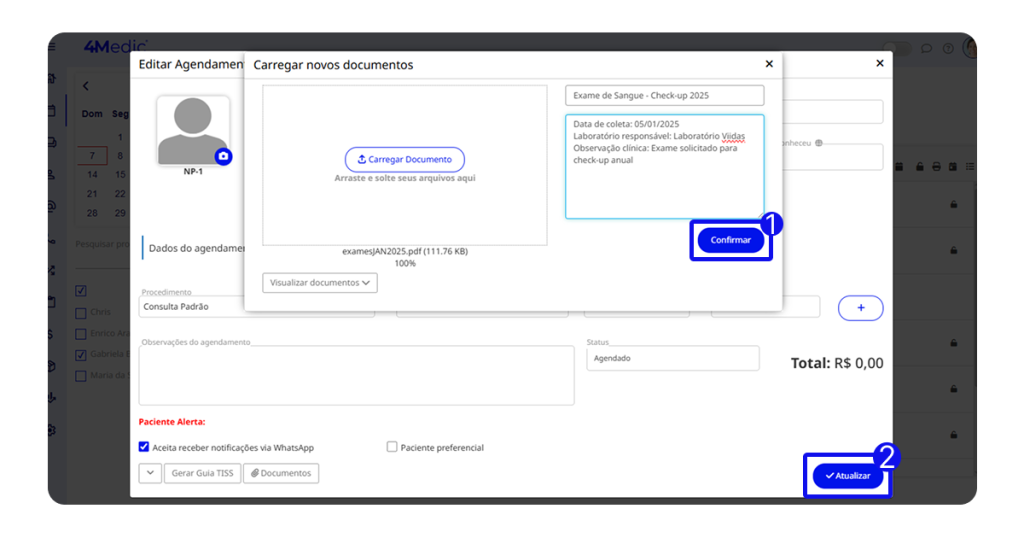Select the Dados do agendamento tab

pyautogui.click(x=196, y=248)
